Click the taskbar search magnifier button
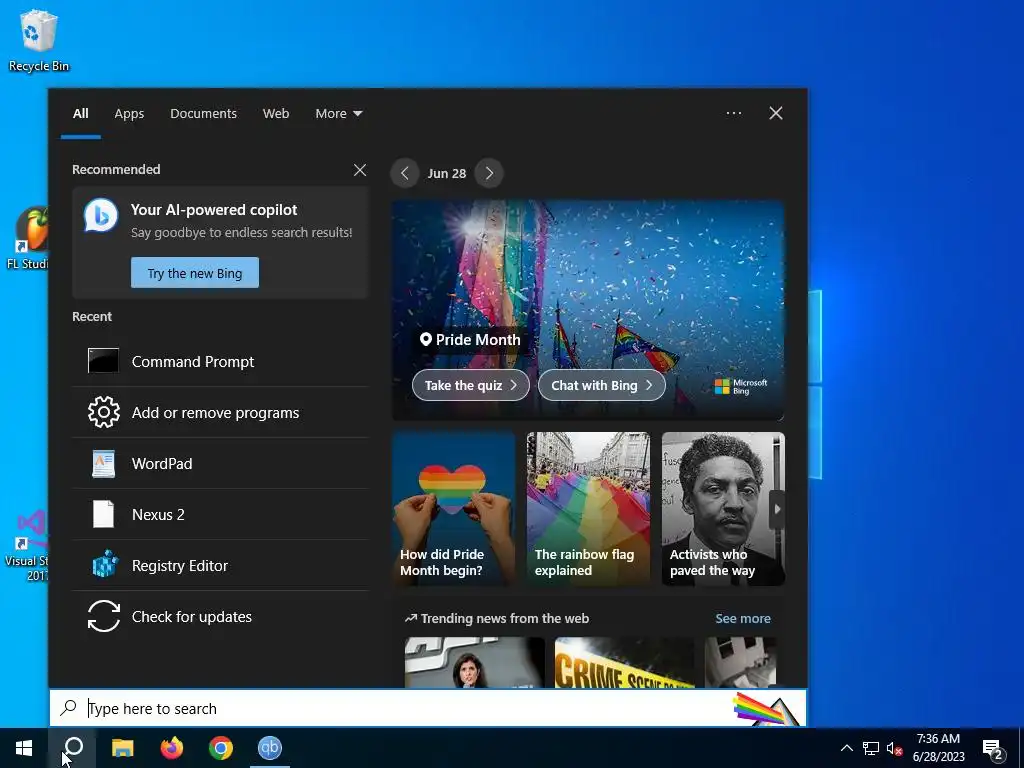 (73, 748)
